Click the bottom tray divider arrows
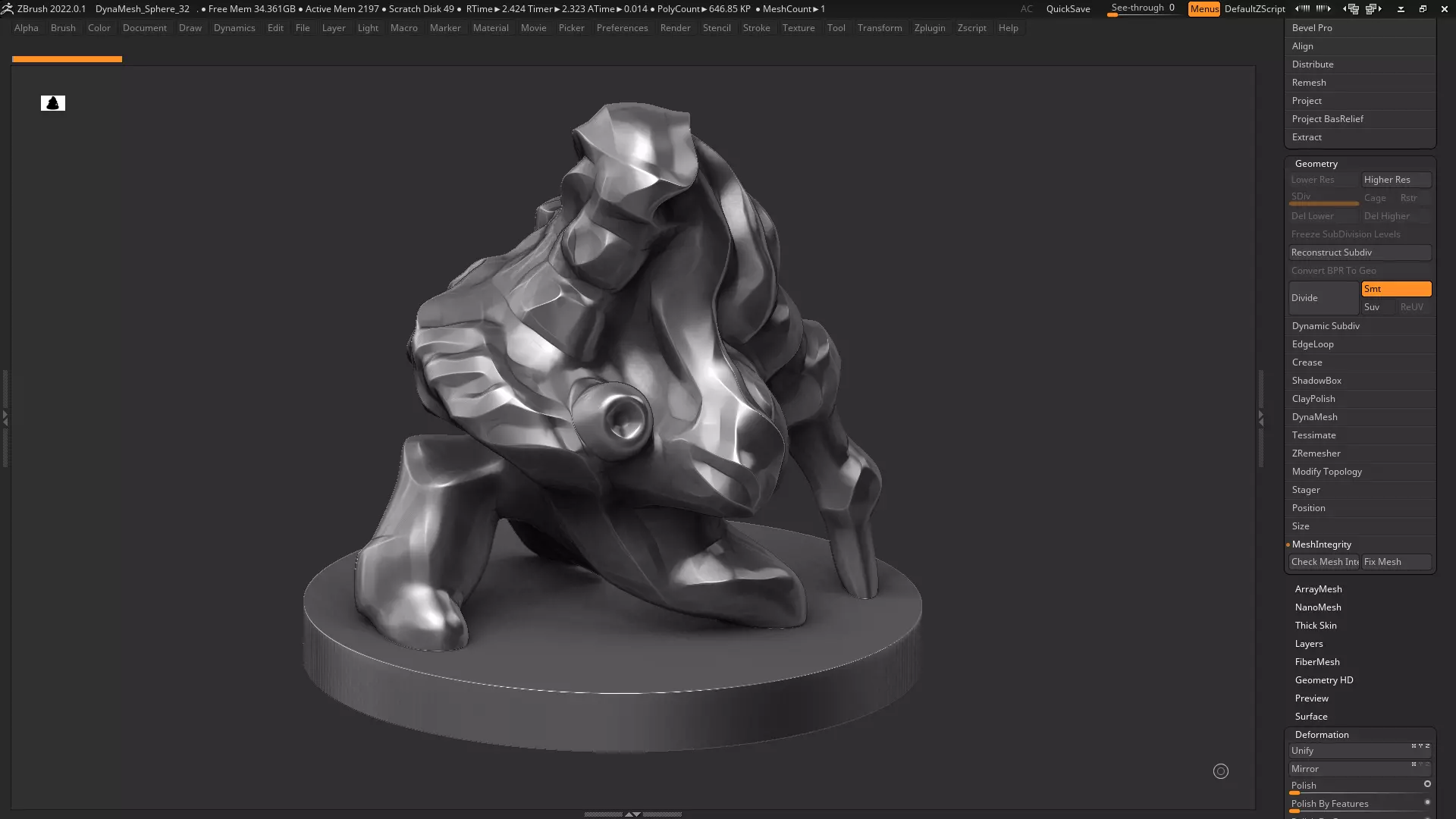Viewport: 1456px width, 819px height. (632, 814)
